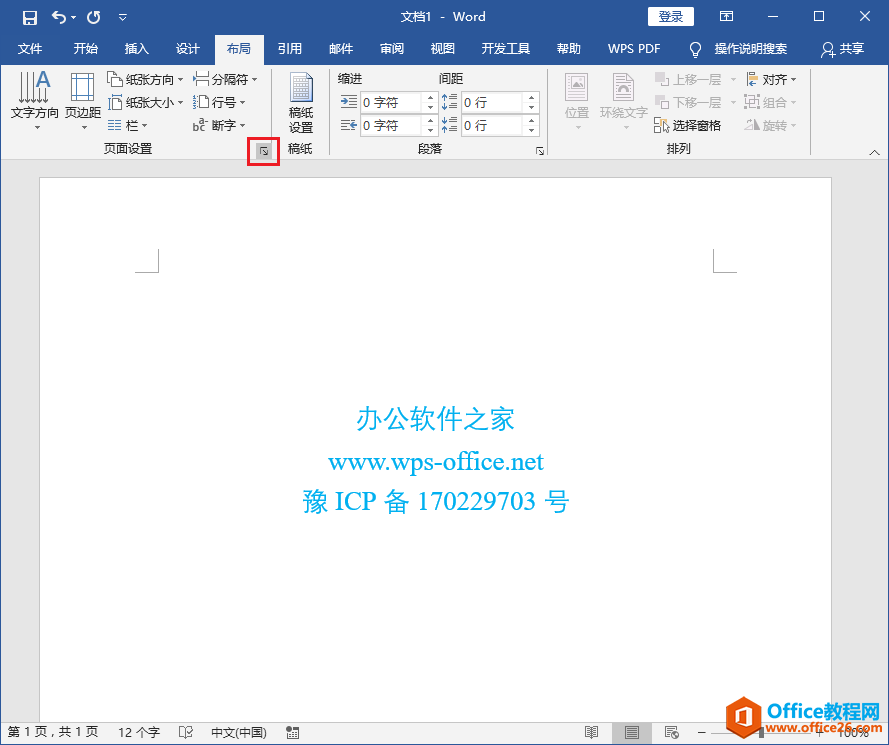Image resolution: width=889 pixels, height=745 pixels.
Task: Switch to the 引用 tab
Action: (x=290, y=49)
